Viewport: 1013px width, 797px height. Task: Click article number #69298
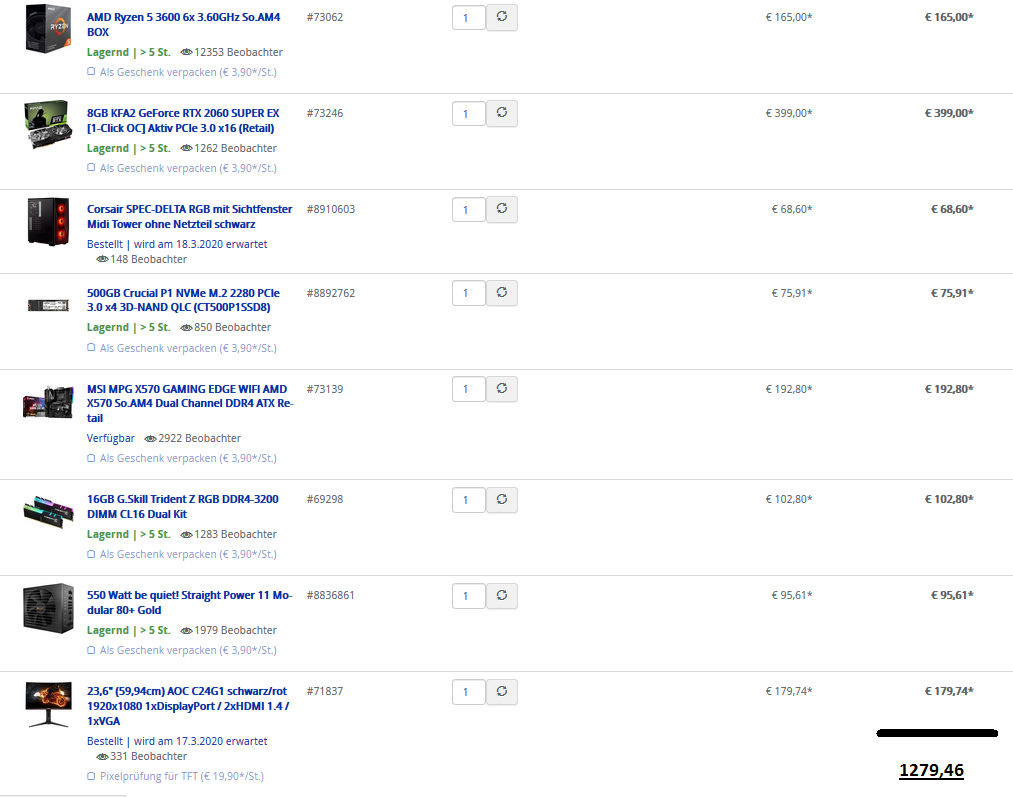pos(325,499)
